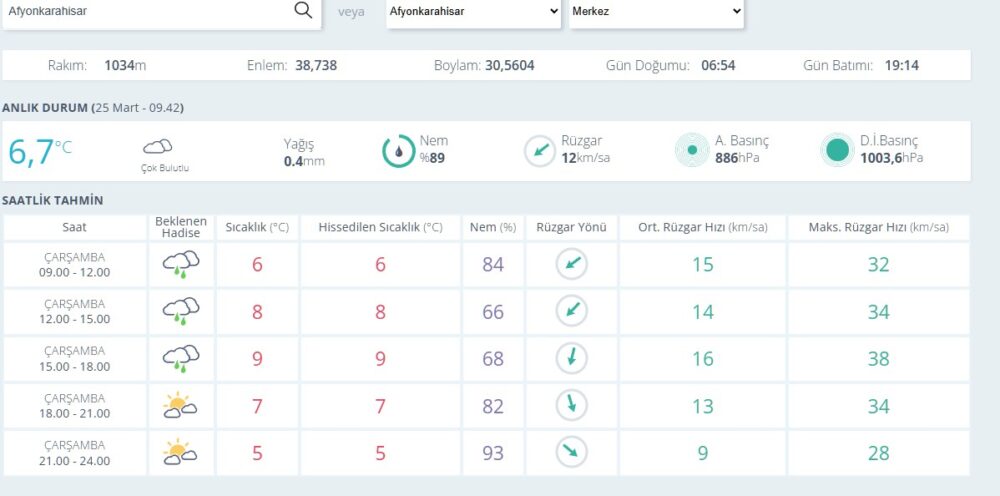
Task: Click the Hissedilen Sıcaklık column header
Action: click(x=380, y=227)
